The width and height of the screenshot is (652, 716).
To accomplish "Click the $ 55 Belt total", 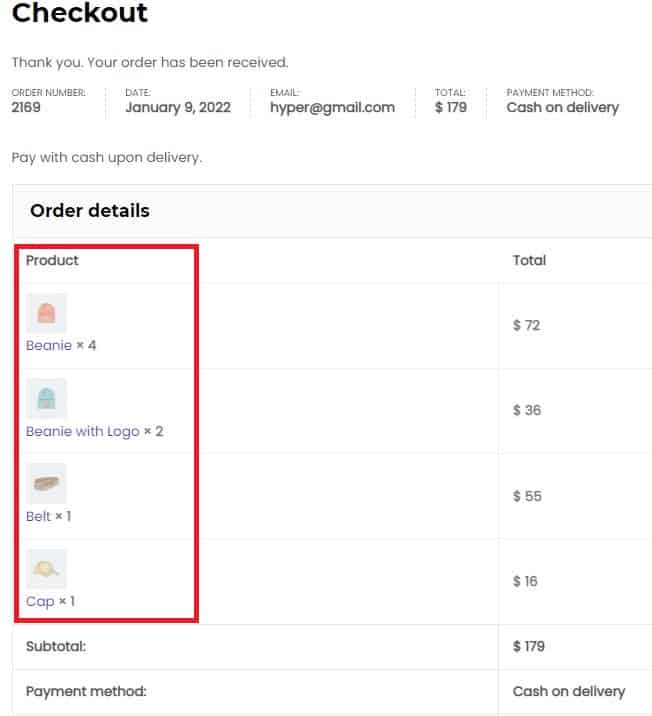I will click(x=527, y=496).
